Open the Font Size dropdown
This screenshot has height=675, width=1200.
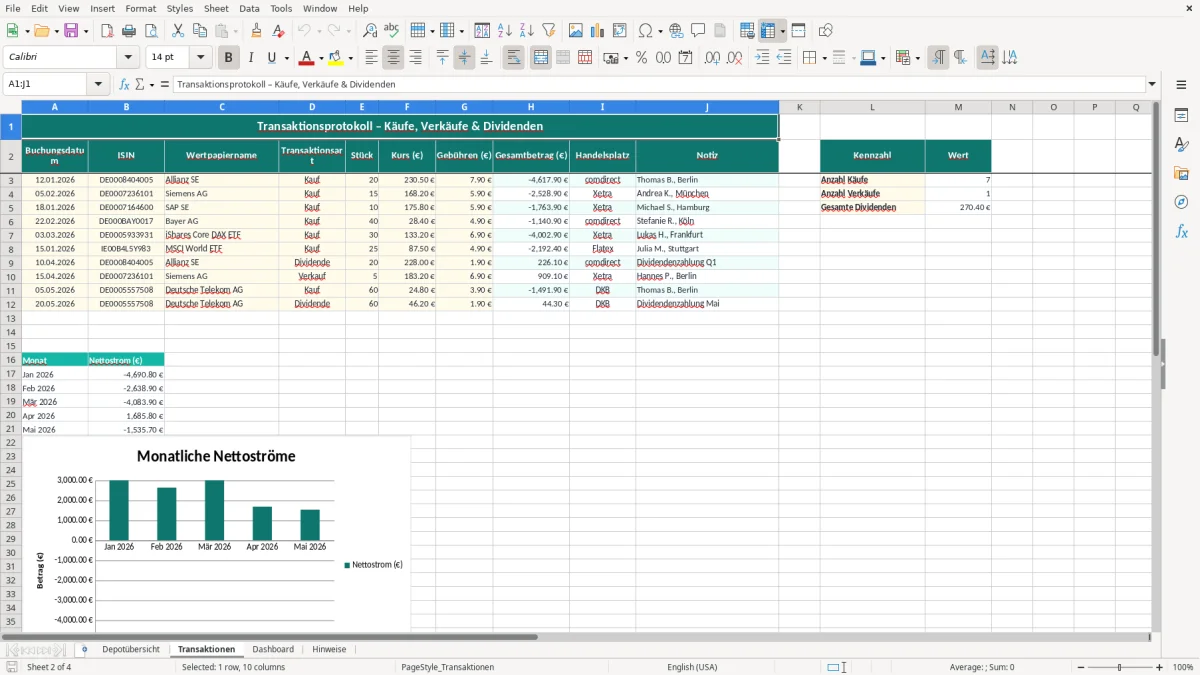click(x=201, y=58)
